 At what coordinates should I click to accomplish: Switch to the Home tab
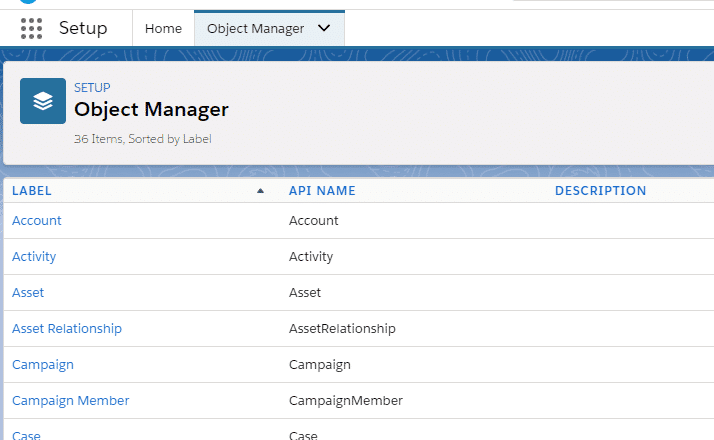(163, 28)
